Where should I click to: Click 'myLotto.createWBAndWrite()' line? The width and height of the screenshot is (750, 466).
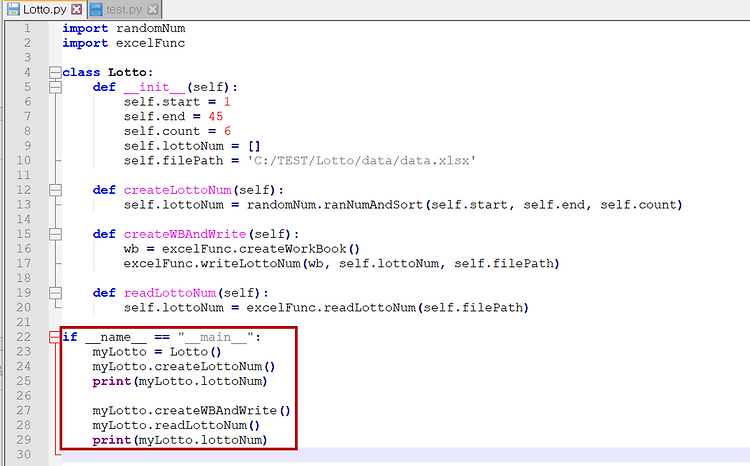pos(191,411)
